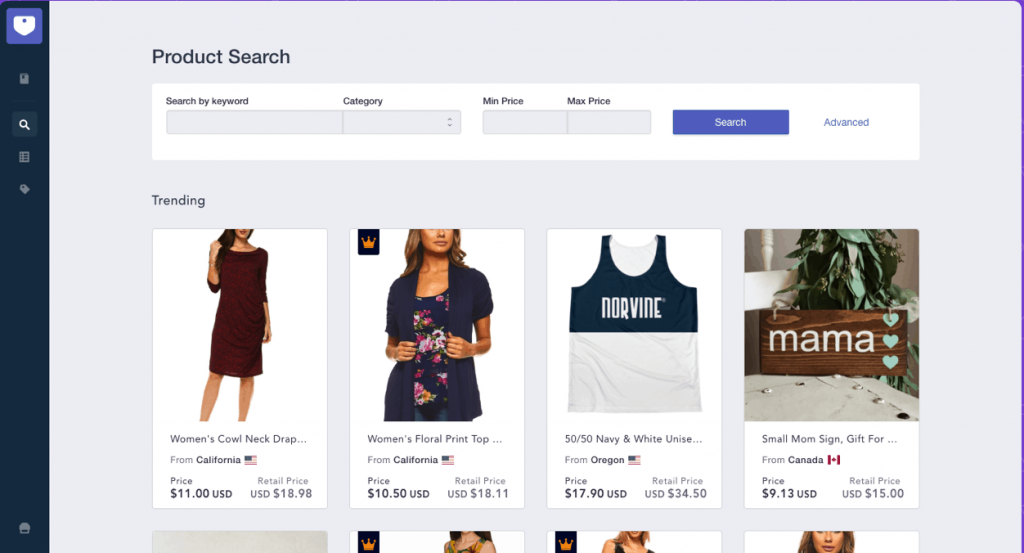Click the retail price USD $18.11

click(478, 494)
